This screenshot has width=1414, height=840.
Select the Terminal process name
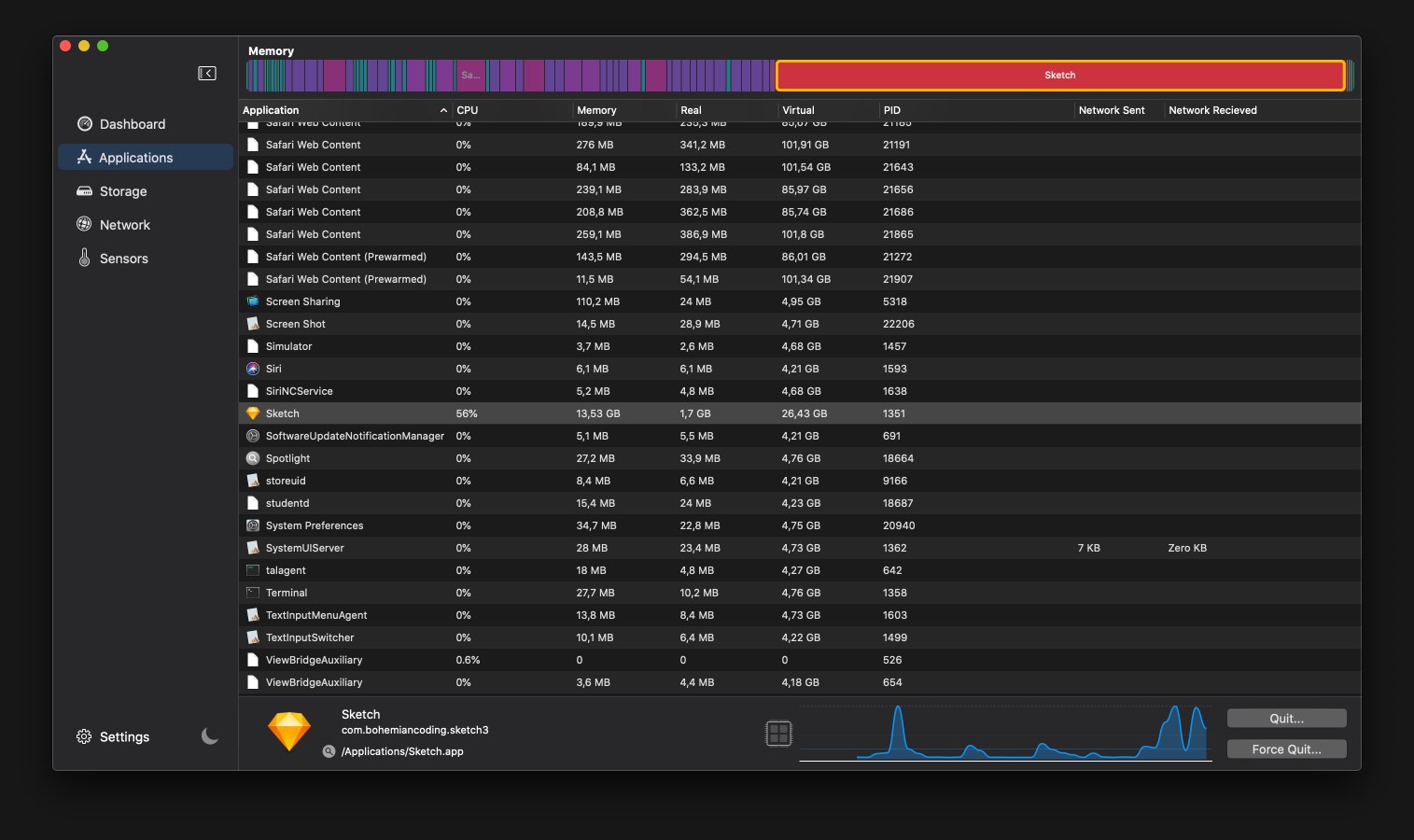click(x=287, y=593)
